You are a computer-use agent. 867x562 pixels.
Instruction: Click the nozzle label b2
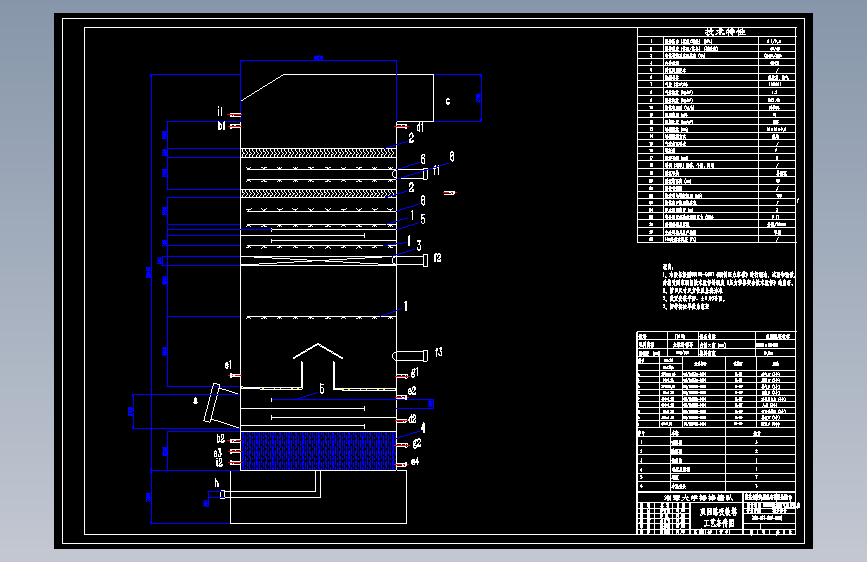pyautogui.click(x=221, y=439)
